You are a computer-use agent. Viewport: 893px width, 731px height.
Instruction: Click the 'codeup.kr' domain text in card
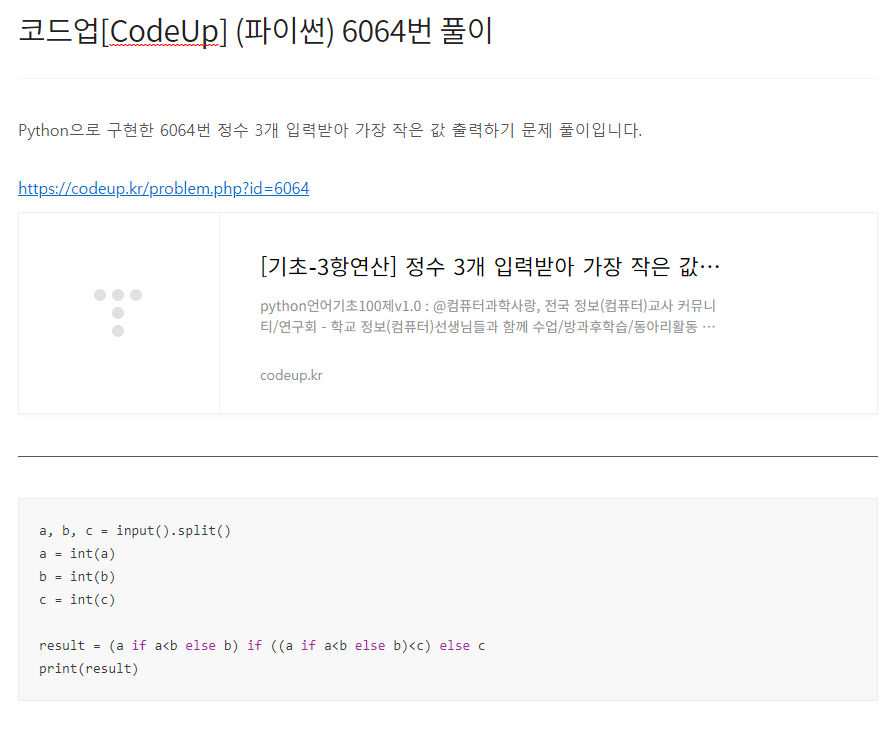[291, 376]
